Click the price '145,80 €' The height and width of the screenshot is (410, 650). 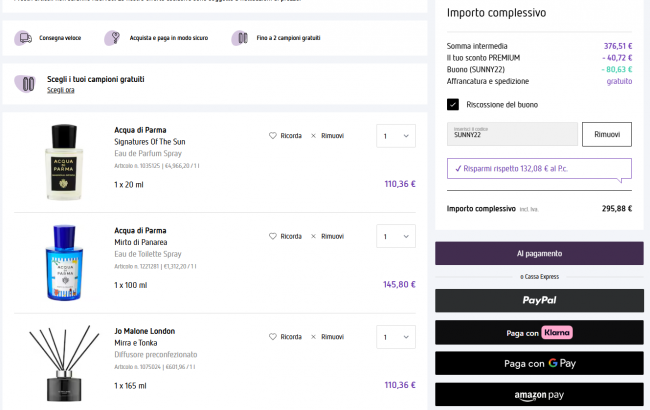[399, 284]
